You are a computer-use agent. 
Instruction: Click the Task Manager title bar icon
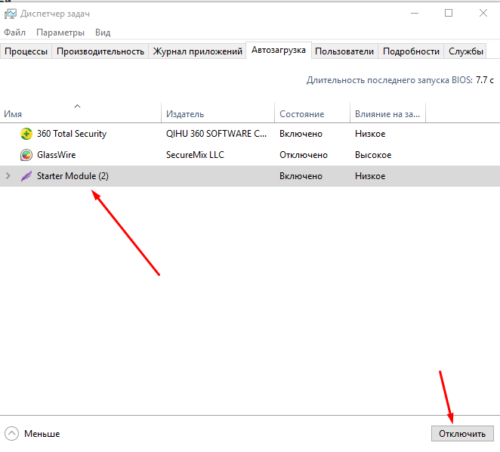coord(10,14)
